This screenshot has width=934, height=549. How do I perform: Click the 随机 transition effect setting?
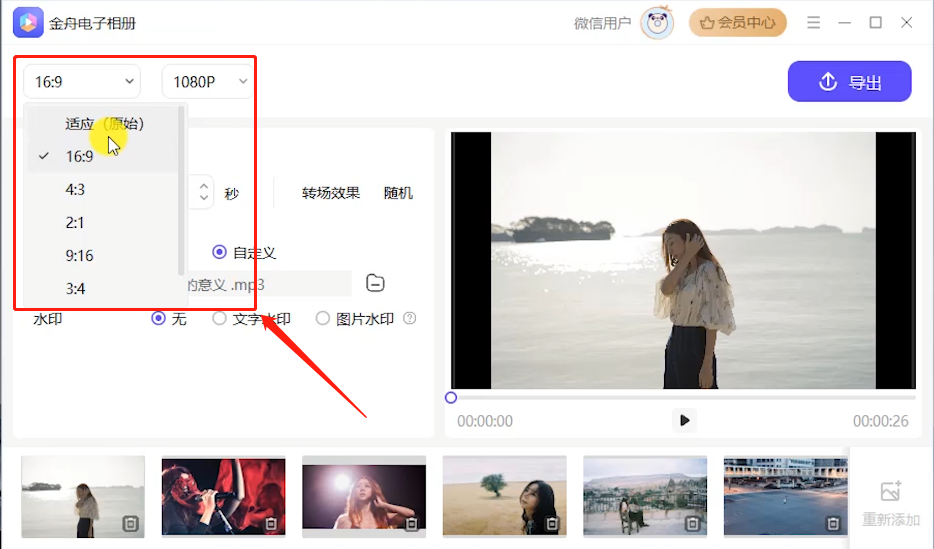point(398,193)
